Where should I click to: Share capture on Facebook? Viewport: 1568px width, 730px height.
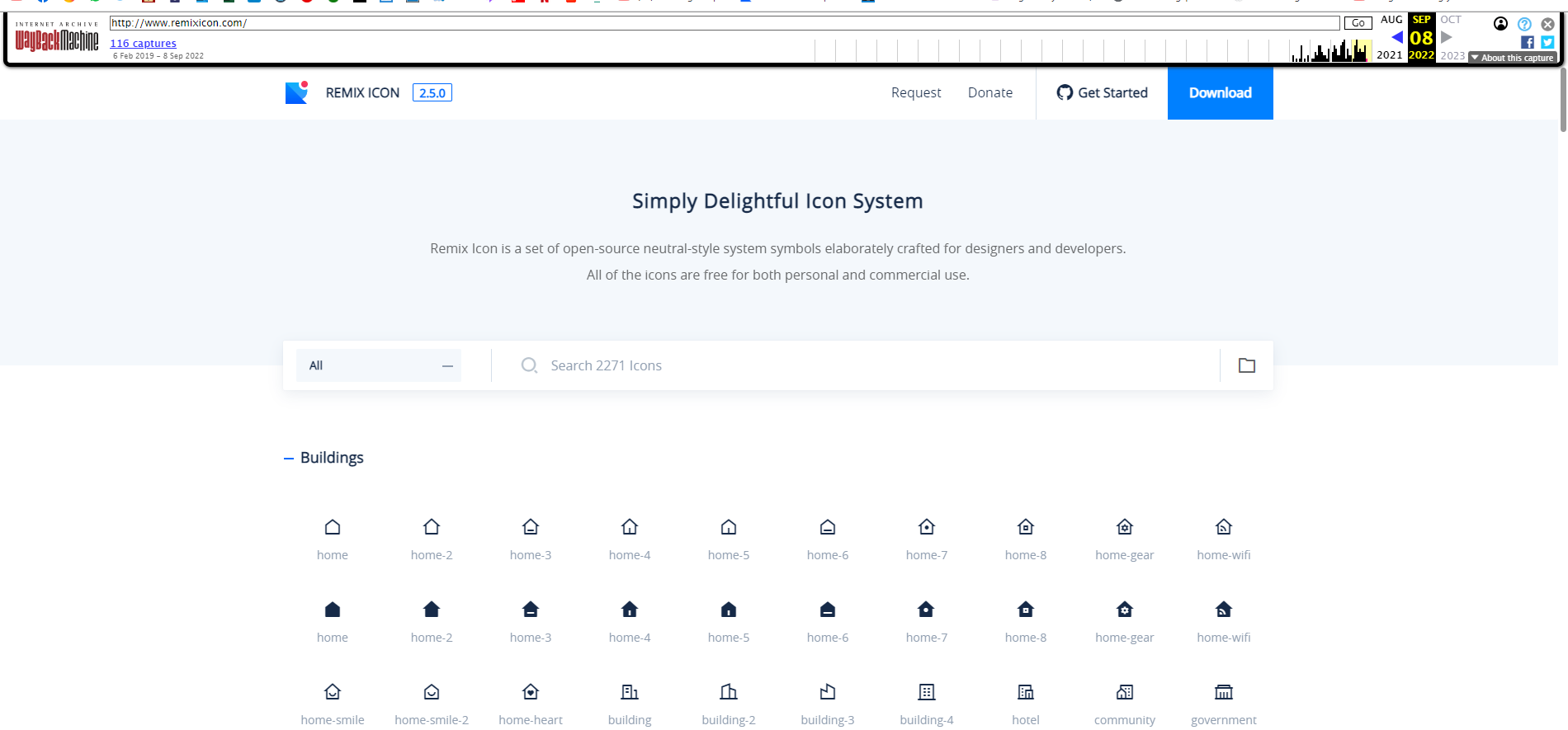(x=1528, y=42)
